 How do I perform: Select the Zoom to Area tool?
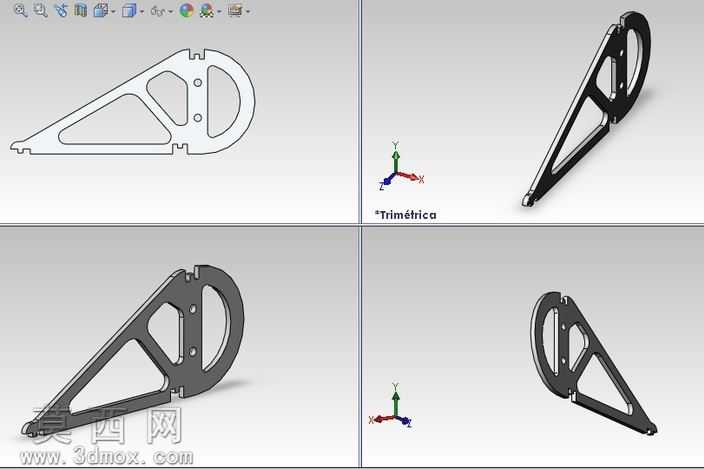[x=40, y=10]
